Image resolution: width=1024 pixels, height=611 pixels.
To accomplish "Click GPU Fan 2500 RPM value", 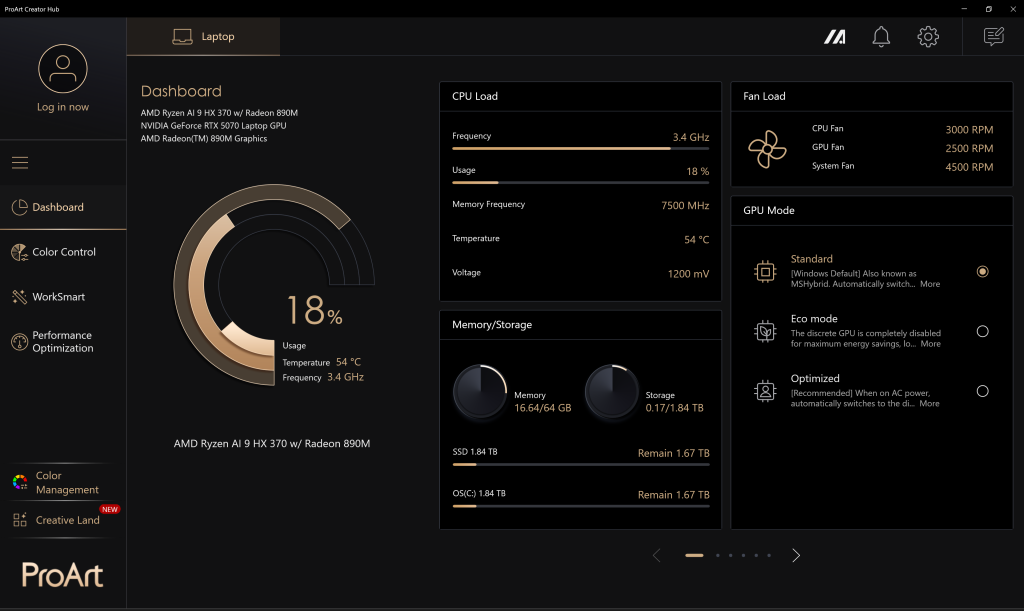I will (x=969, y=148).
